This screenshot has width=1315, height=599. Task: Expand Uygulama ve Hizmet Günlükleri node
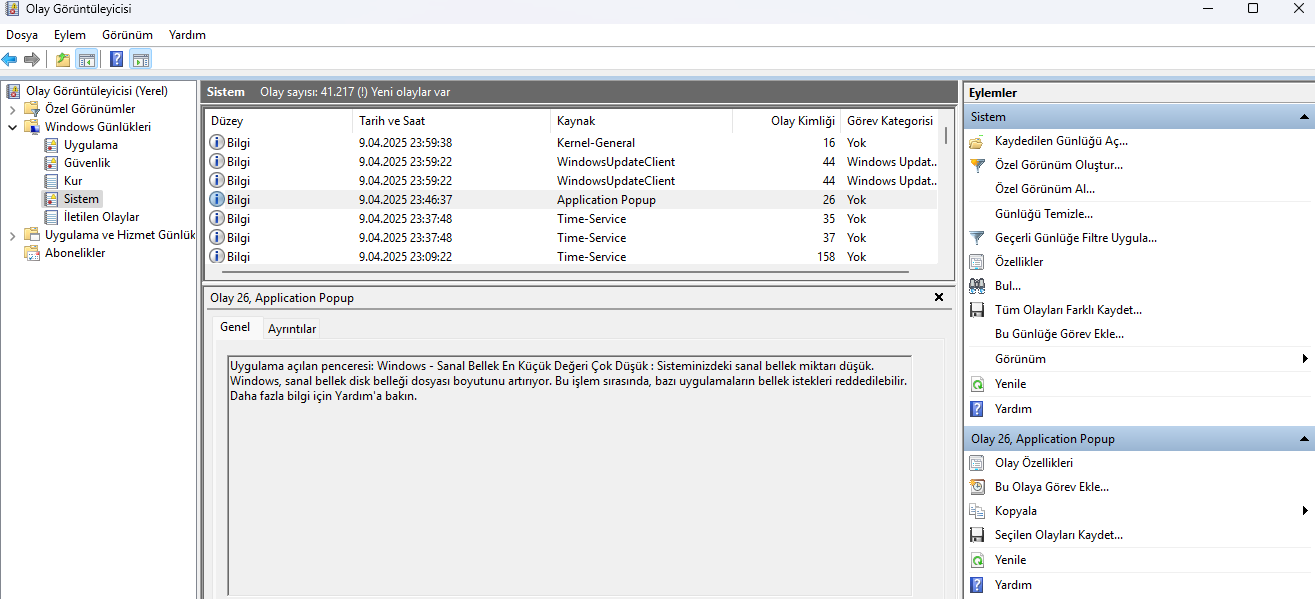click(12, 235)
